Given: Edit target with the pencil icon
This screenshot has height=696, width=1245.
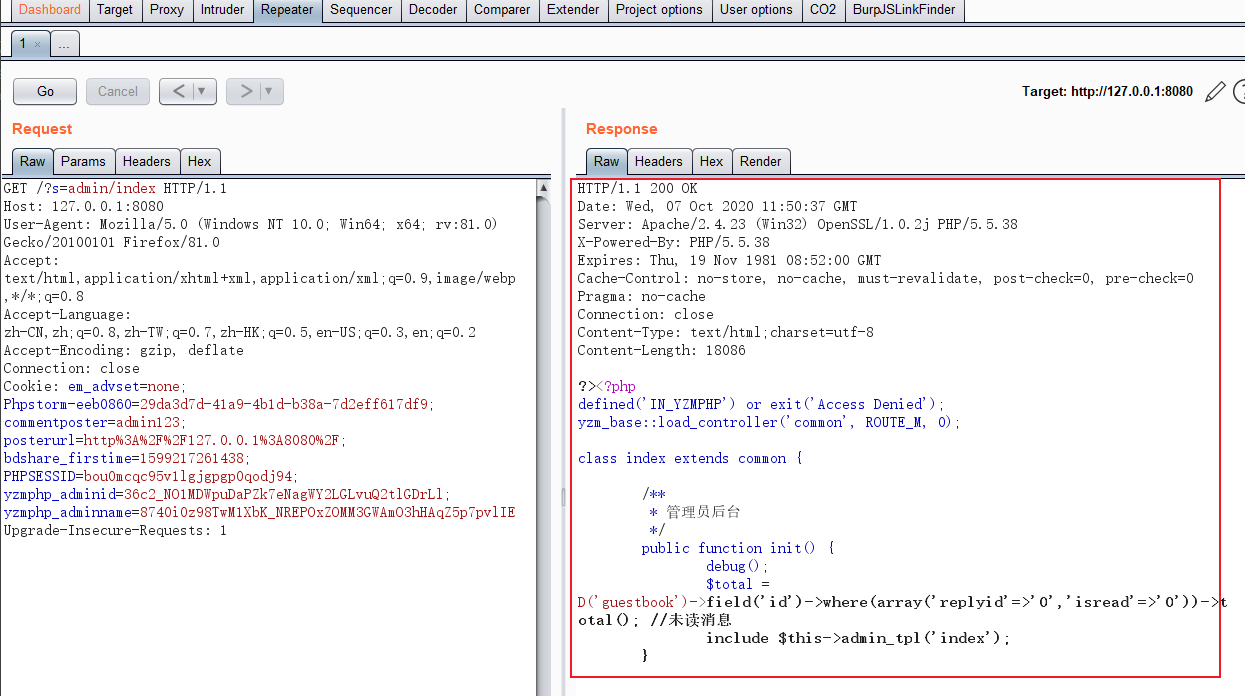Looking at the screenshot, I should coord(1215,92).
